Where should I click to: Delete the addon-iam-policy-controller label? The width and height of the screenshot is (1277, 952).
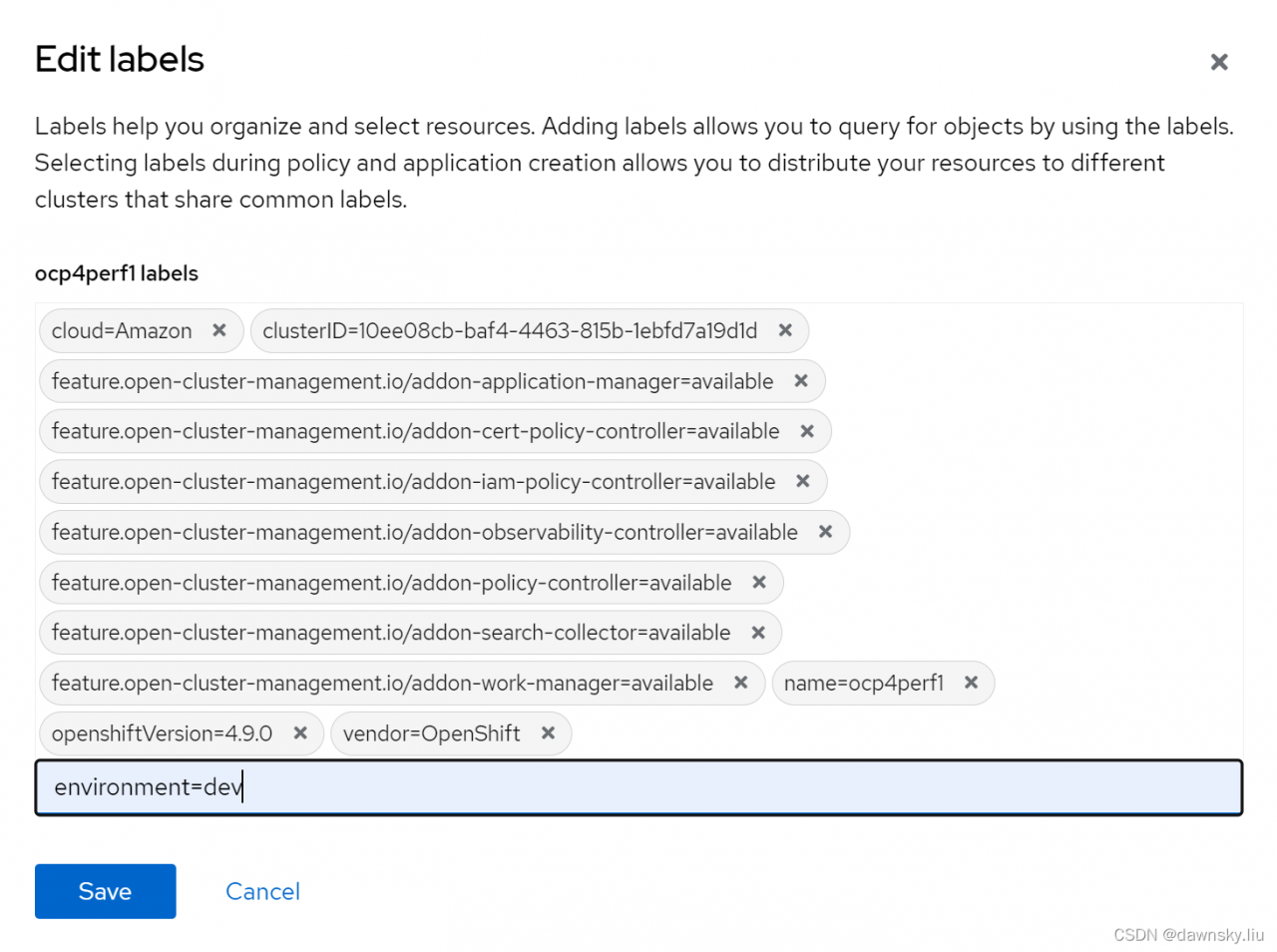(x=803, y=481)
